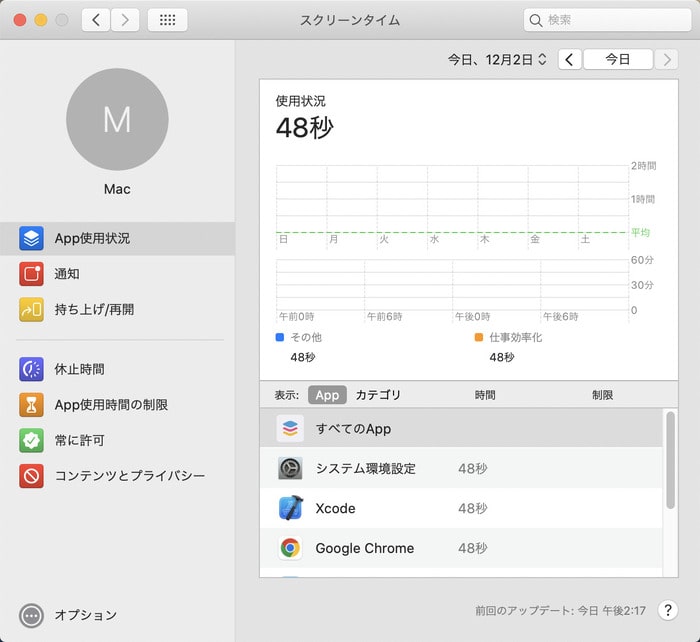The height and width of the screenshot is (642, 700).
Task: Click the システム環境設定 gear icon
Action: click(290, 468)
